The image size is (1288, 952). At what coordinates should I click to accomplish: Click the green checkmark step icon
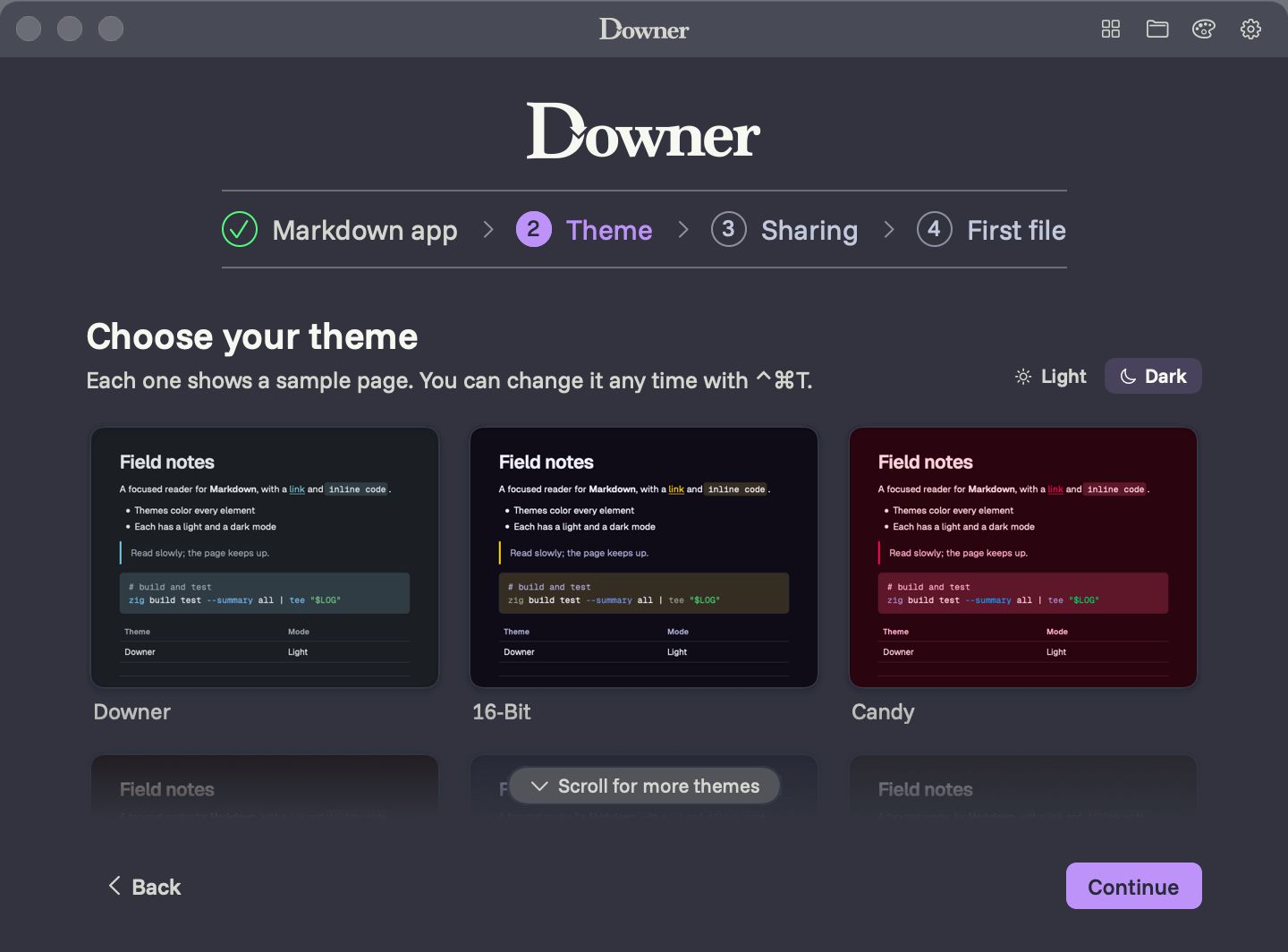click(x=240, y=230)
